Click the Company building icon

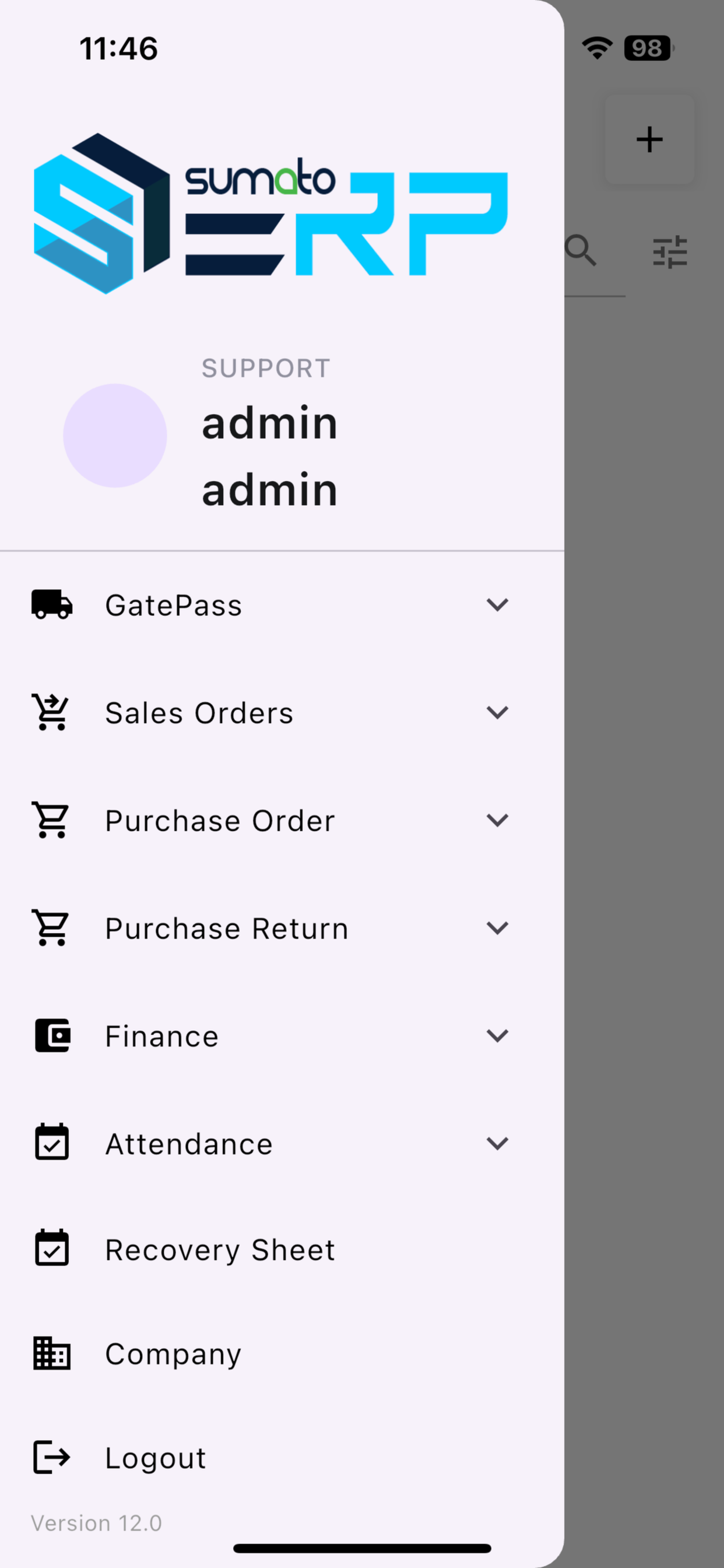[x=52, y=1353]
